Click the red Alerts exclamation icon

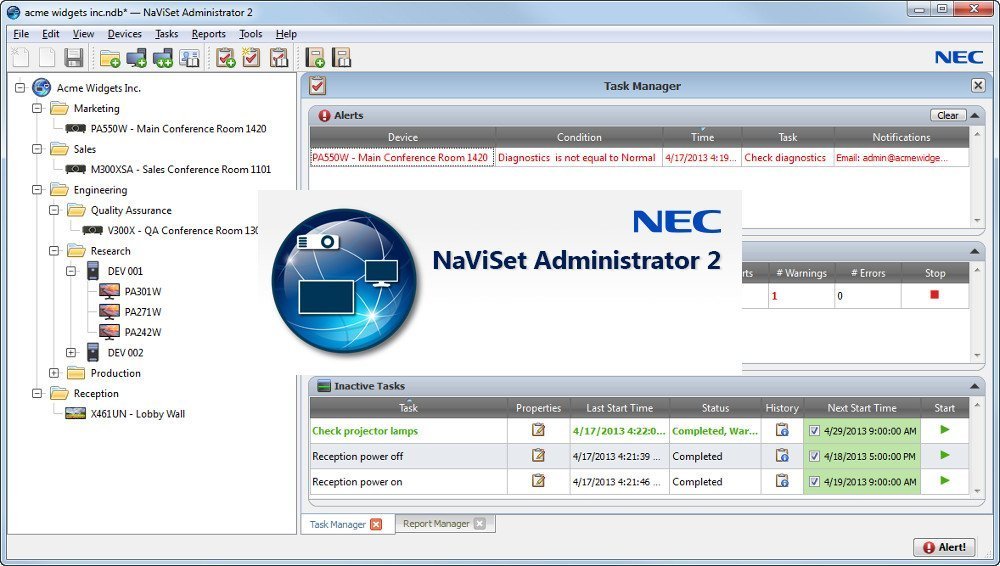point(325,115)
